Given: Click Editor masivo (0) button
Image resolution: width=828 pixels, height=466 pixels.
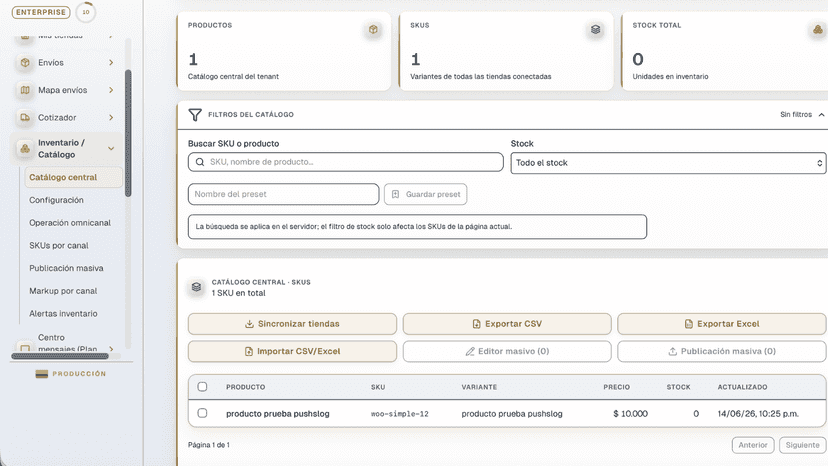Looking at the screenshot, I should click(x=507, y=351).
